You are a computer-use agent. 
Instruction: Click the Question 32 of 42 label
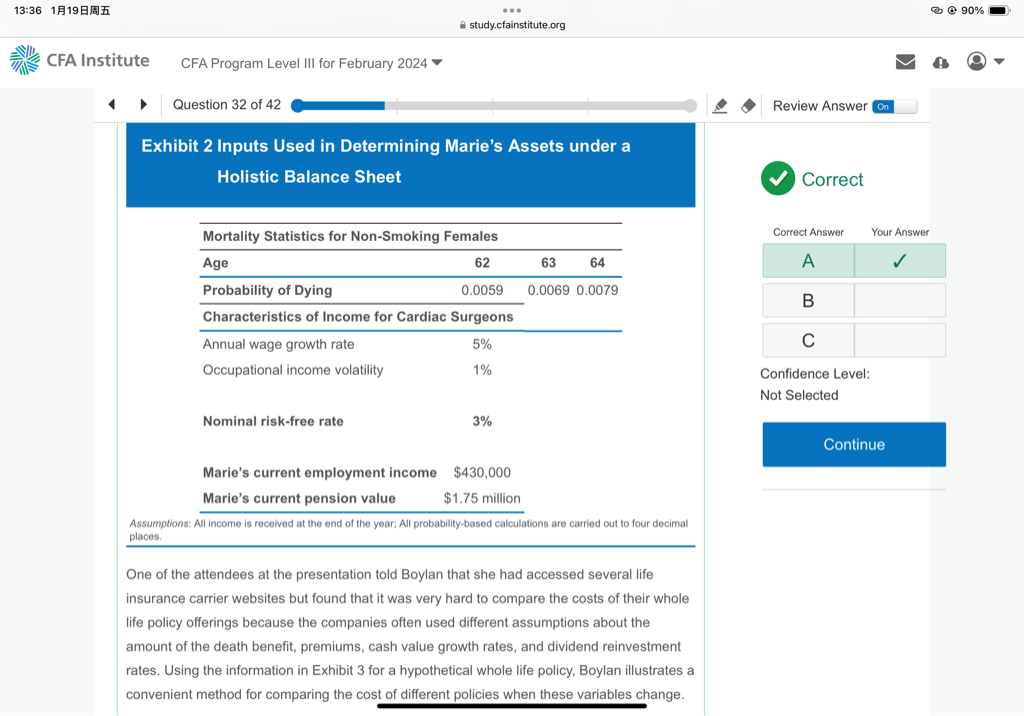coord(227,105)
